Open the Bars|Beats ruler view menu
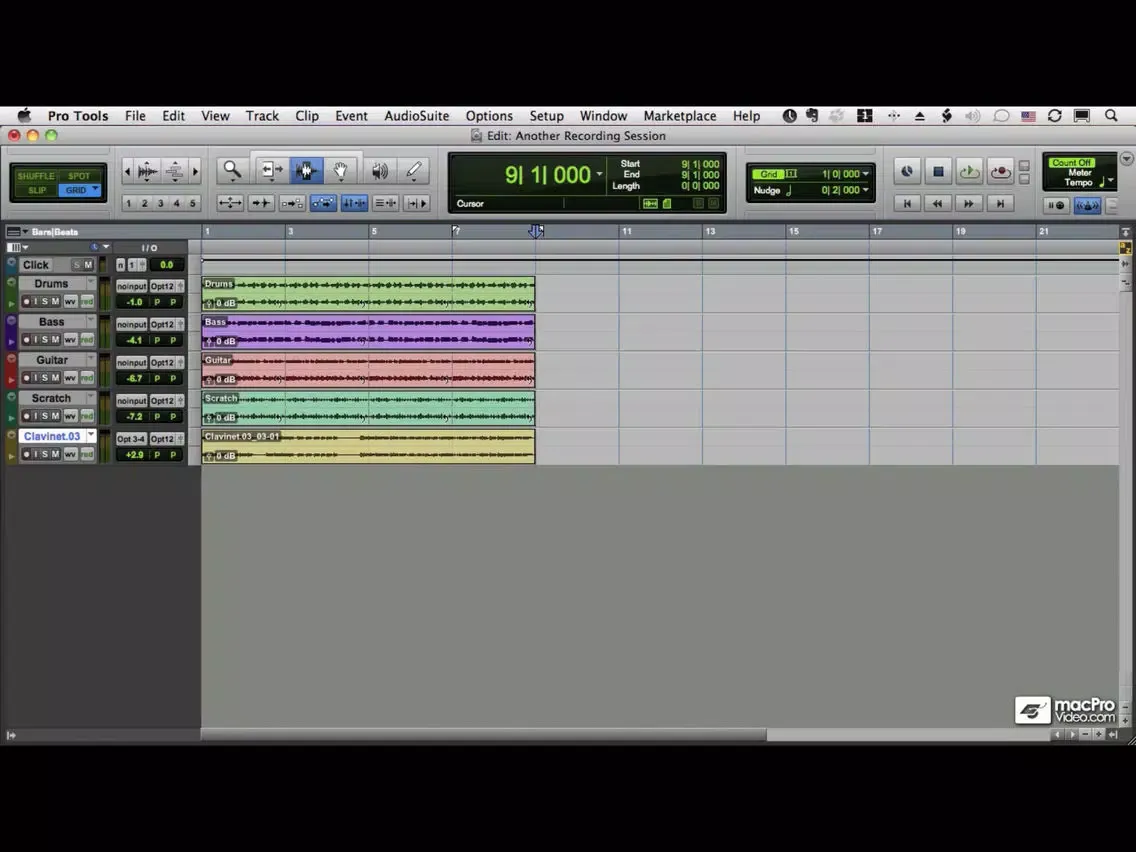 point(17,232)
